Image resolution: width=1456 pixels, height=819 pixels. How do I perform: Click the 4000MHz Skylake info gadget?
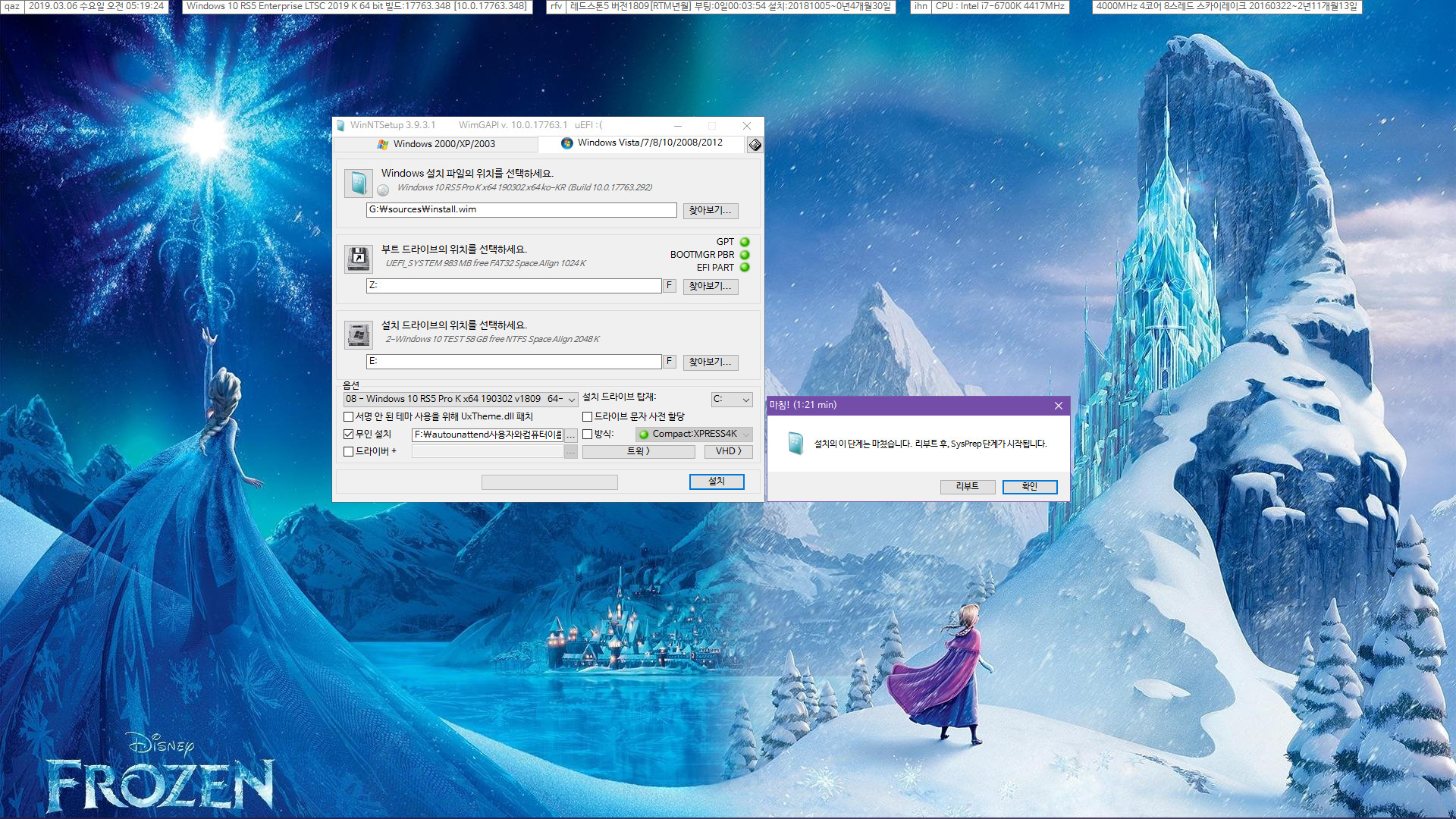click(1227, 6)
